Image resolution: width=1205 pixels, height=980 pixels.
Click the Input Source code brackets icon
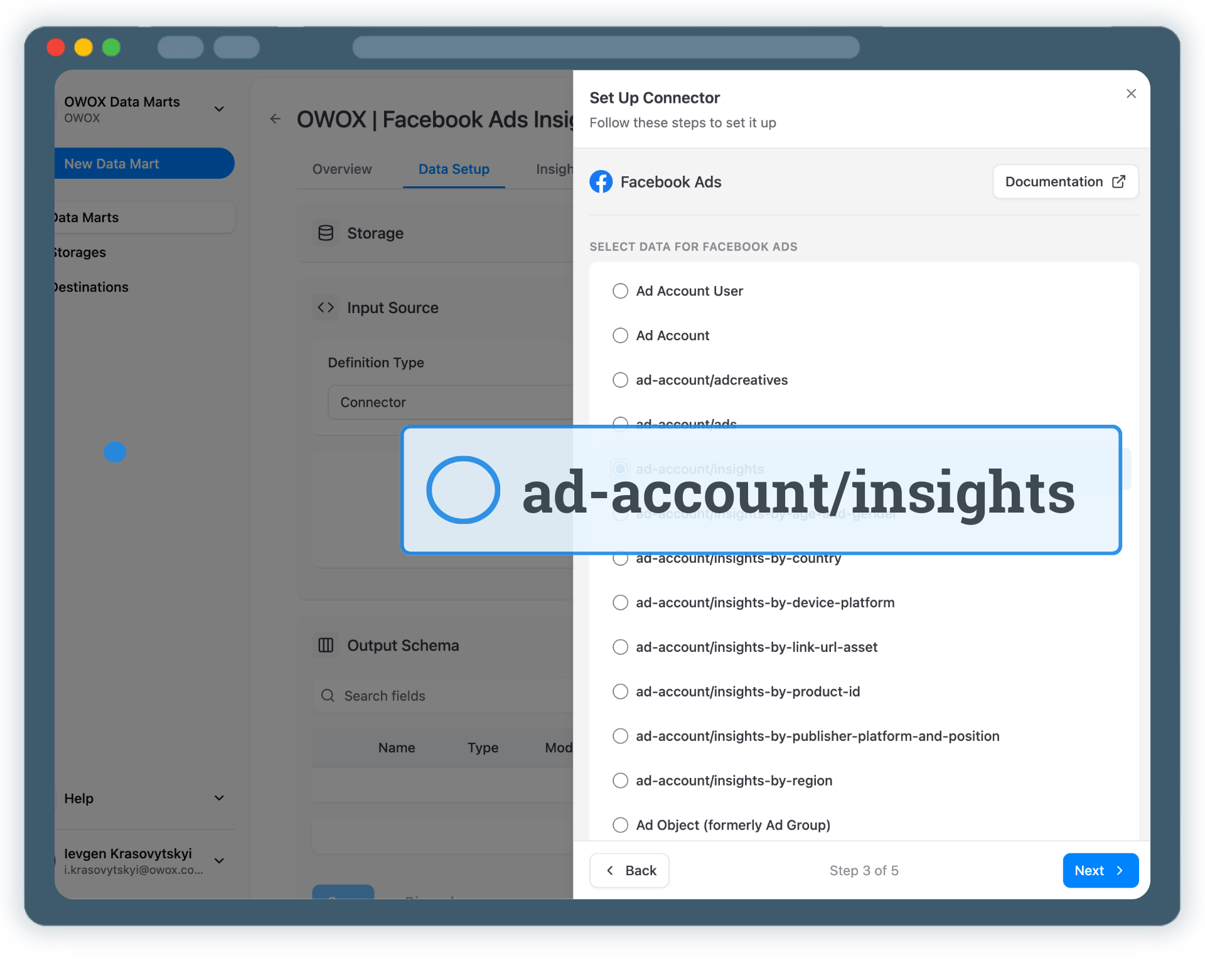tap(326, 307)
